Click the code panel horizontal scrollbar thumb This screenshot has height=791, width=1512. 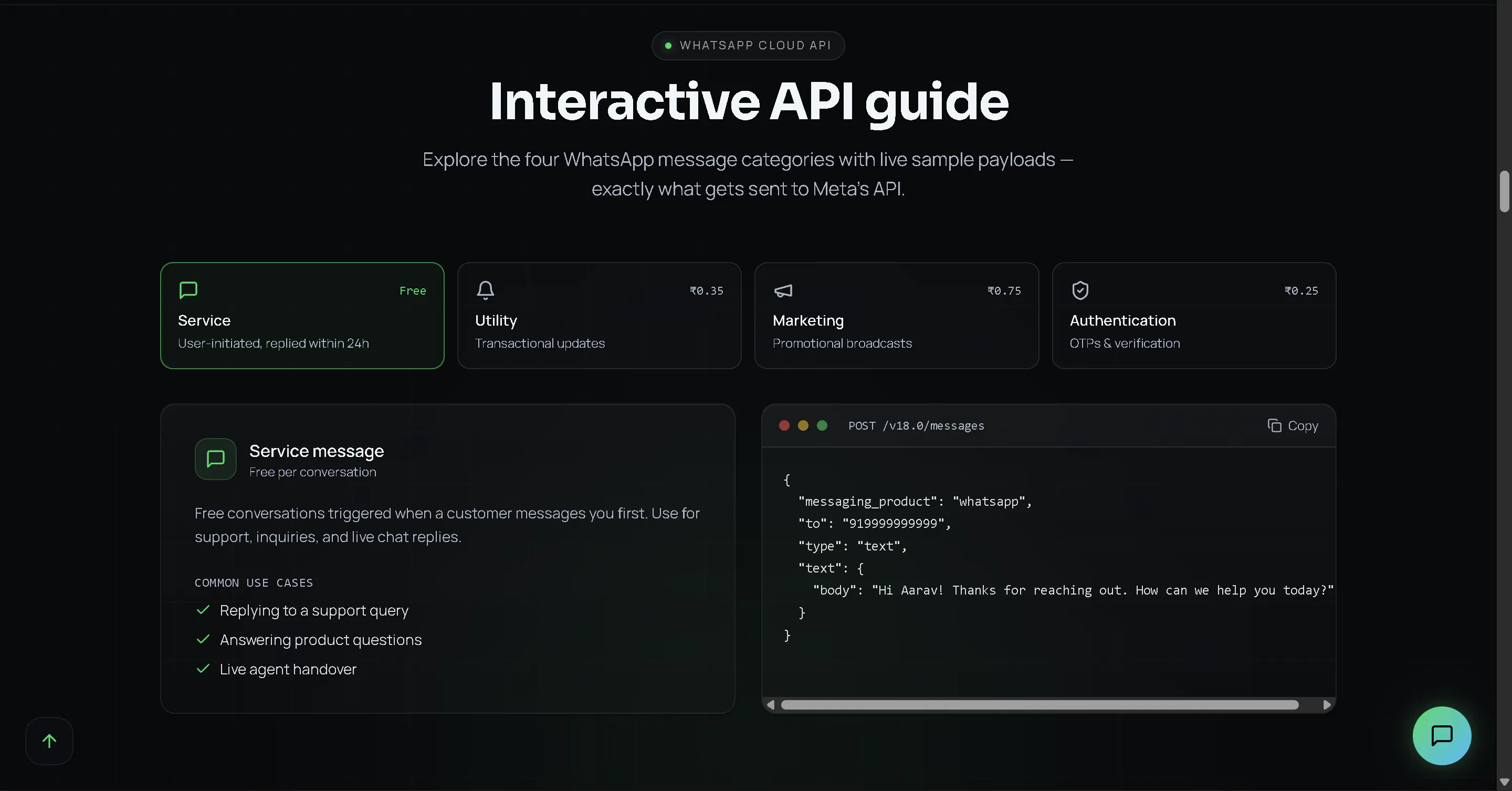coord(1039,705)
